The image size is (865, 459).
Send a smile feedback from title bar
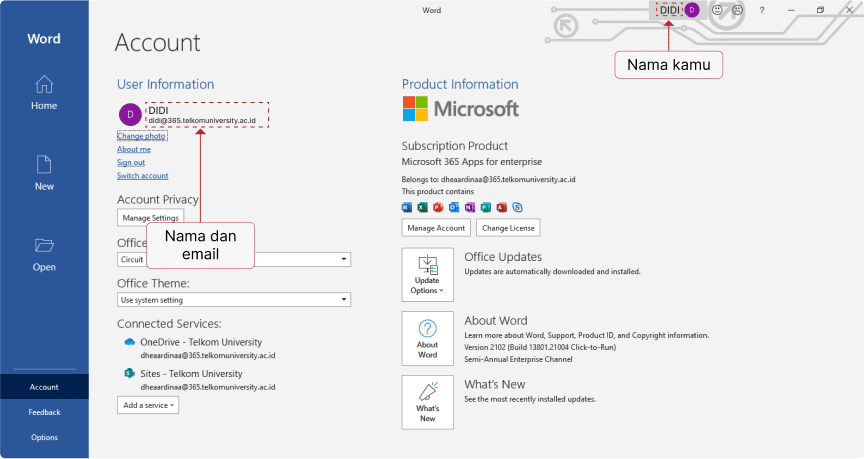point(717,10)
